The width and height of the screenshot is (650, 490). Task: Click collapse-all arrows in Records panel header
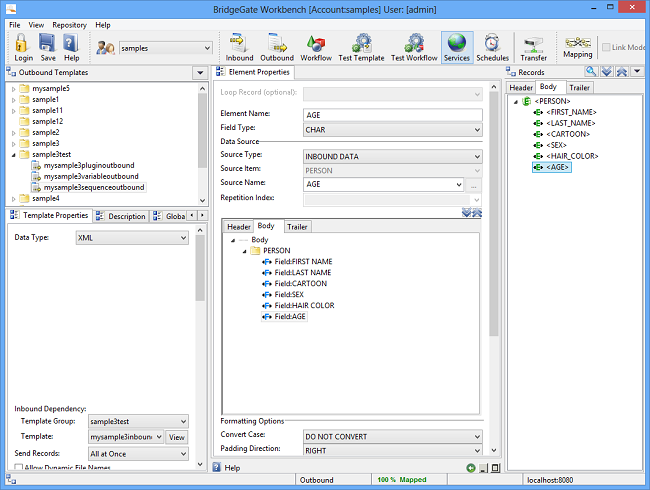point(621,72)
